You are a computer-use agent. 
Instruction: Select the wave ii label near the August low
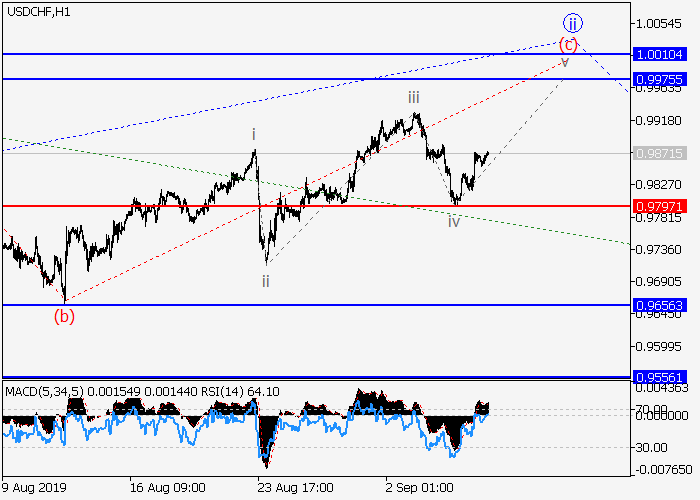click(266, 281)
